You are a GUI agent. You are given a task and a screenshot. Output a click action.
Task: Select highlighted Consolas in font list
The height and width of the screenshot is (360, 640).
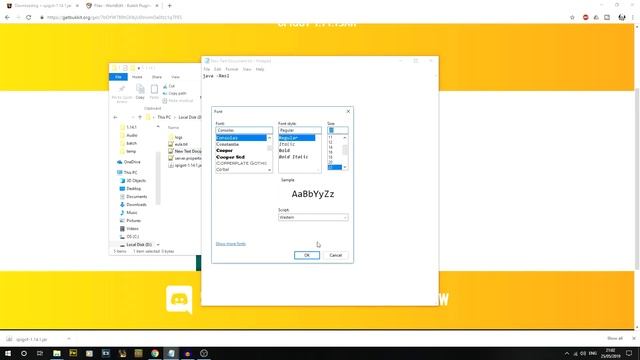click(241, 138)
